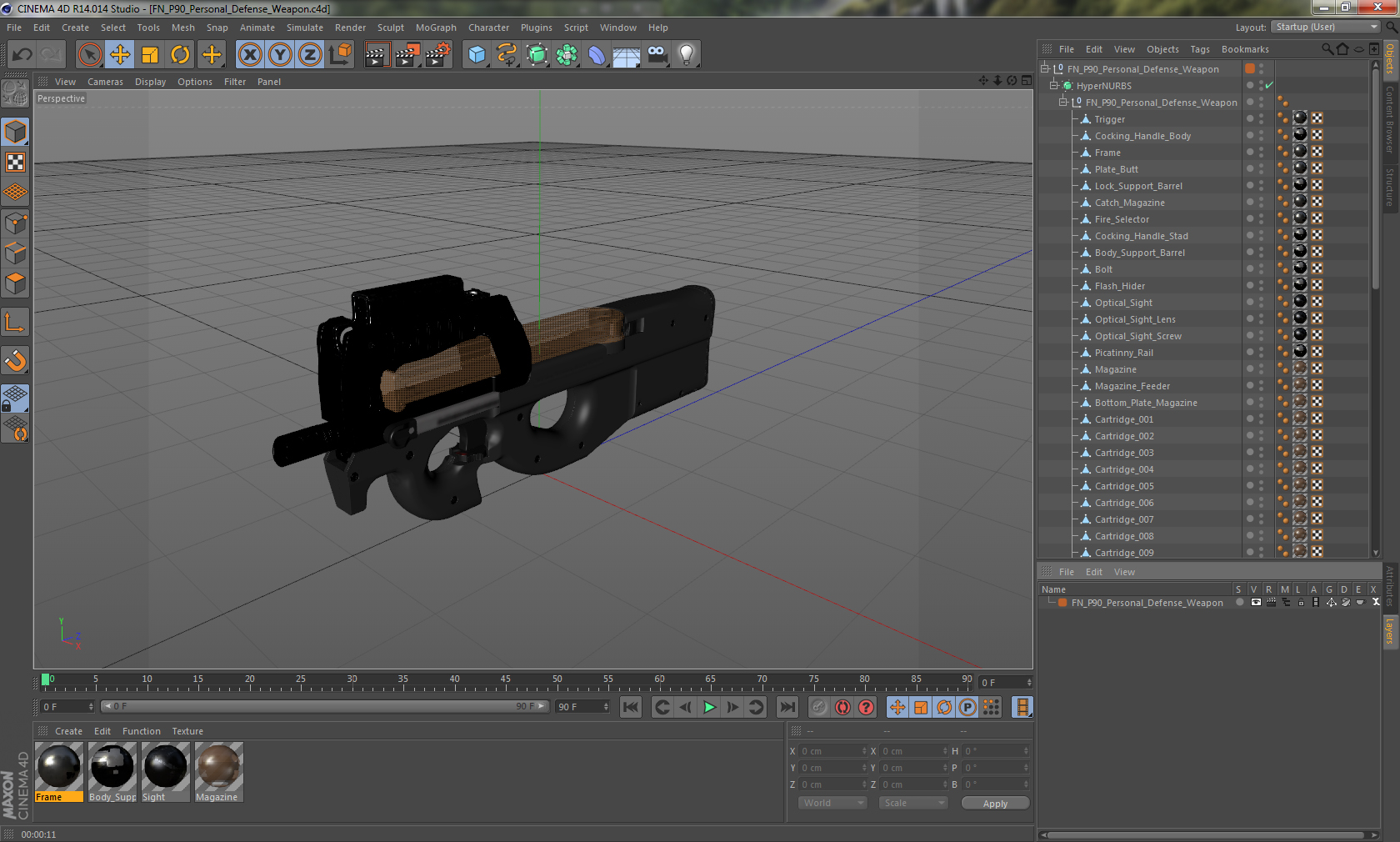Screen dimensions: 1400x842
Task: Switch to Points mode
Action: pos(16,223)
